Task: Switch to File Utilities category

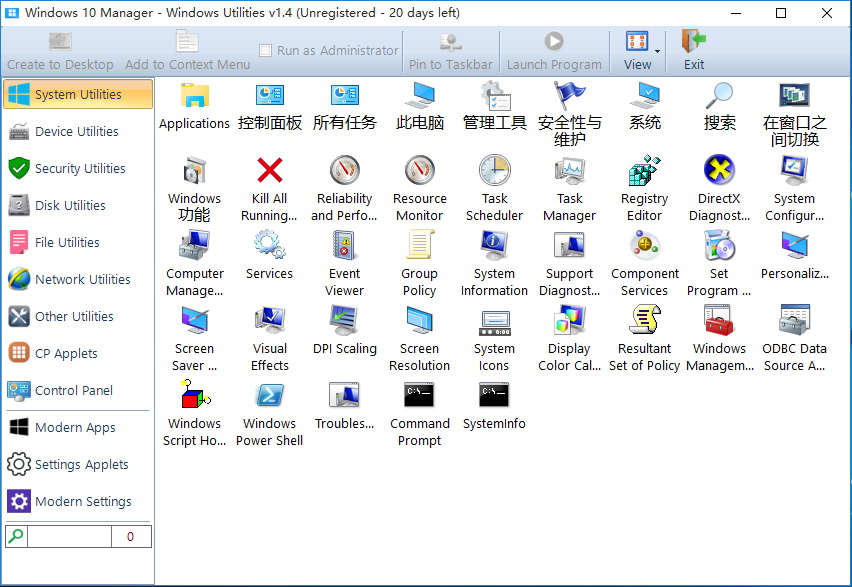Action: pos(78,242)
